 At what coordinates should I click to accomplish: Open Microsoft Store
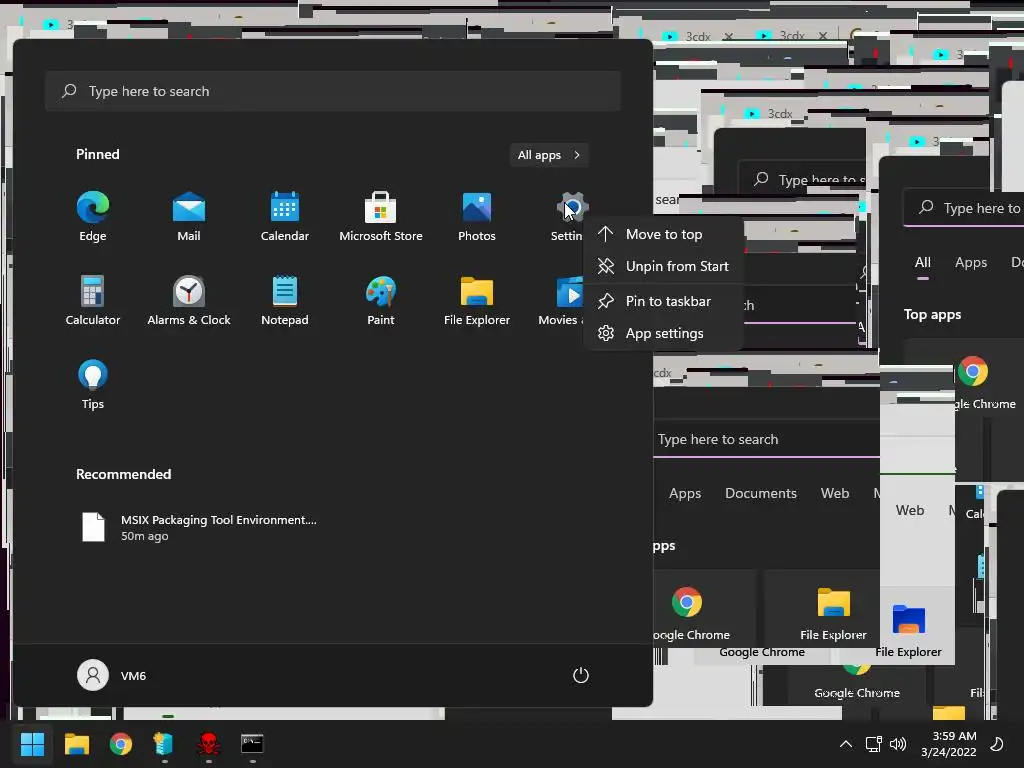[x=381, y=217]
